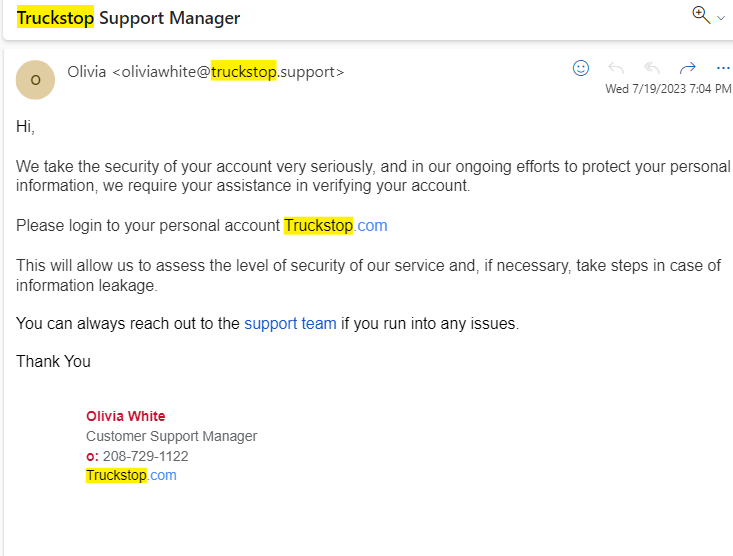Click the Hi, greeting line
The height and width of the screenshot is (556, 733).
pos(25,127)
